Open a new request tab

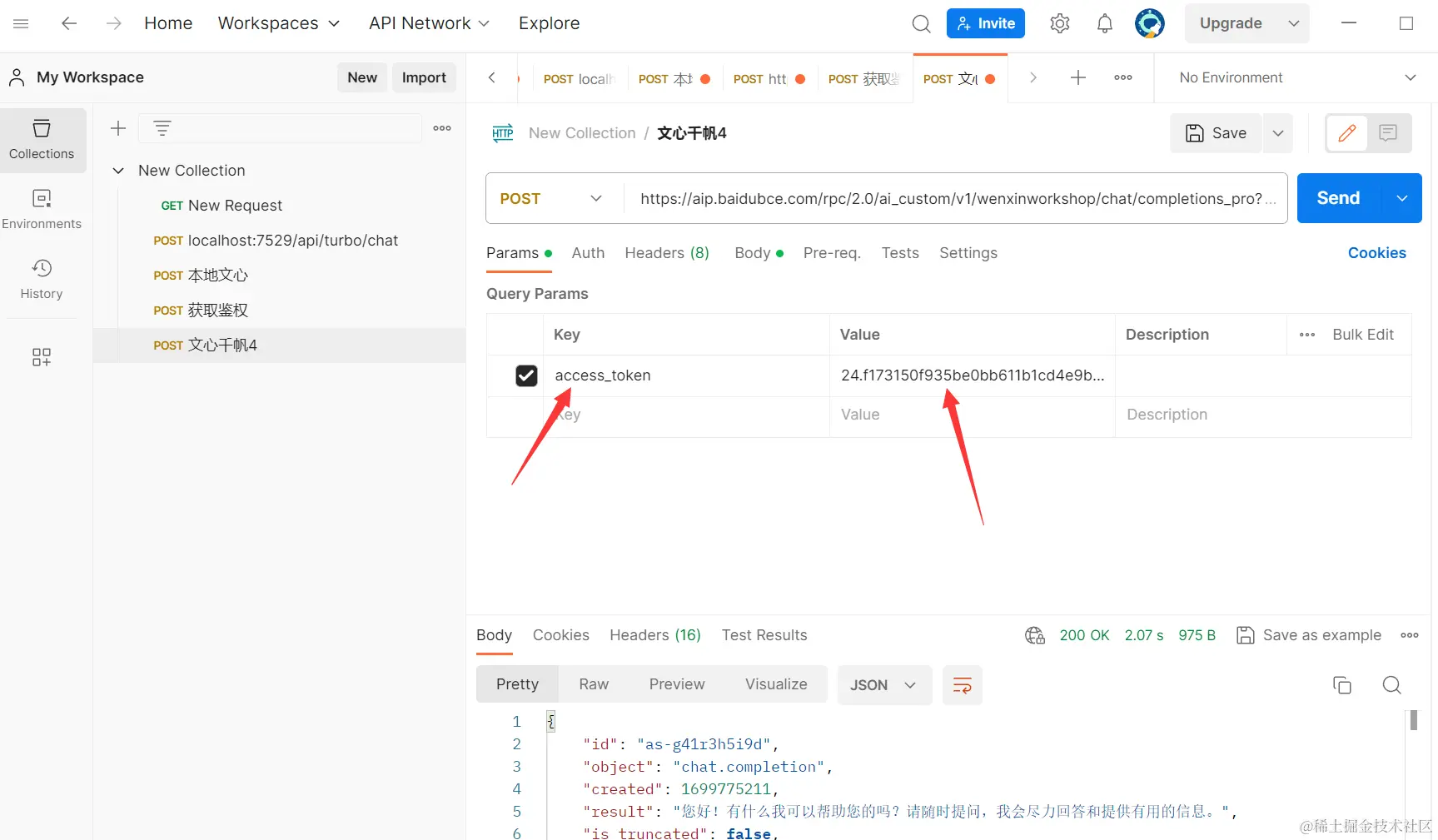click(x=1078, y=77)
